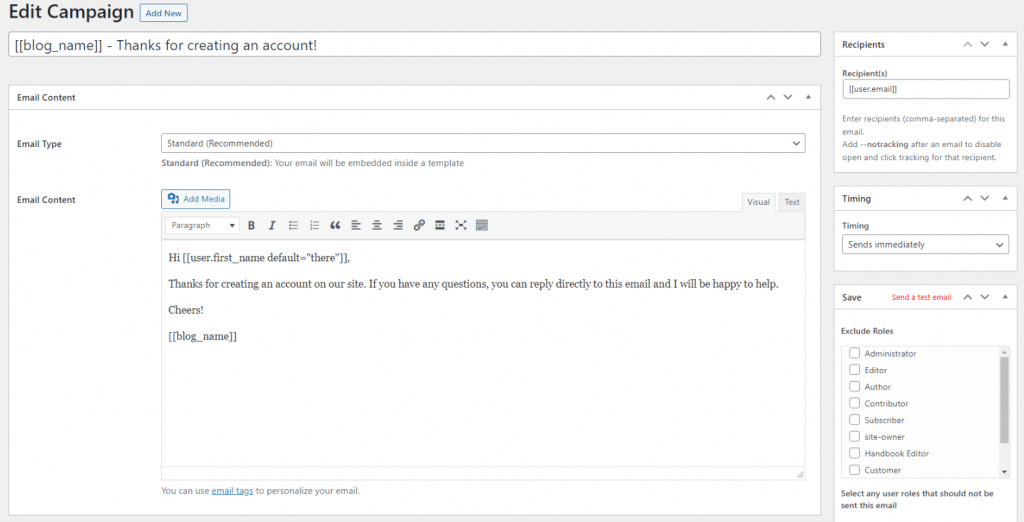Open the email tags link
This screenshot has height=522, width=1024.
tap(232, 491)
